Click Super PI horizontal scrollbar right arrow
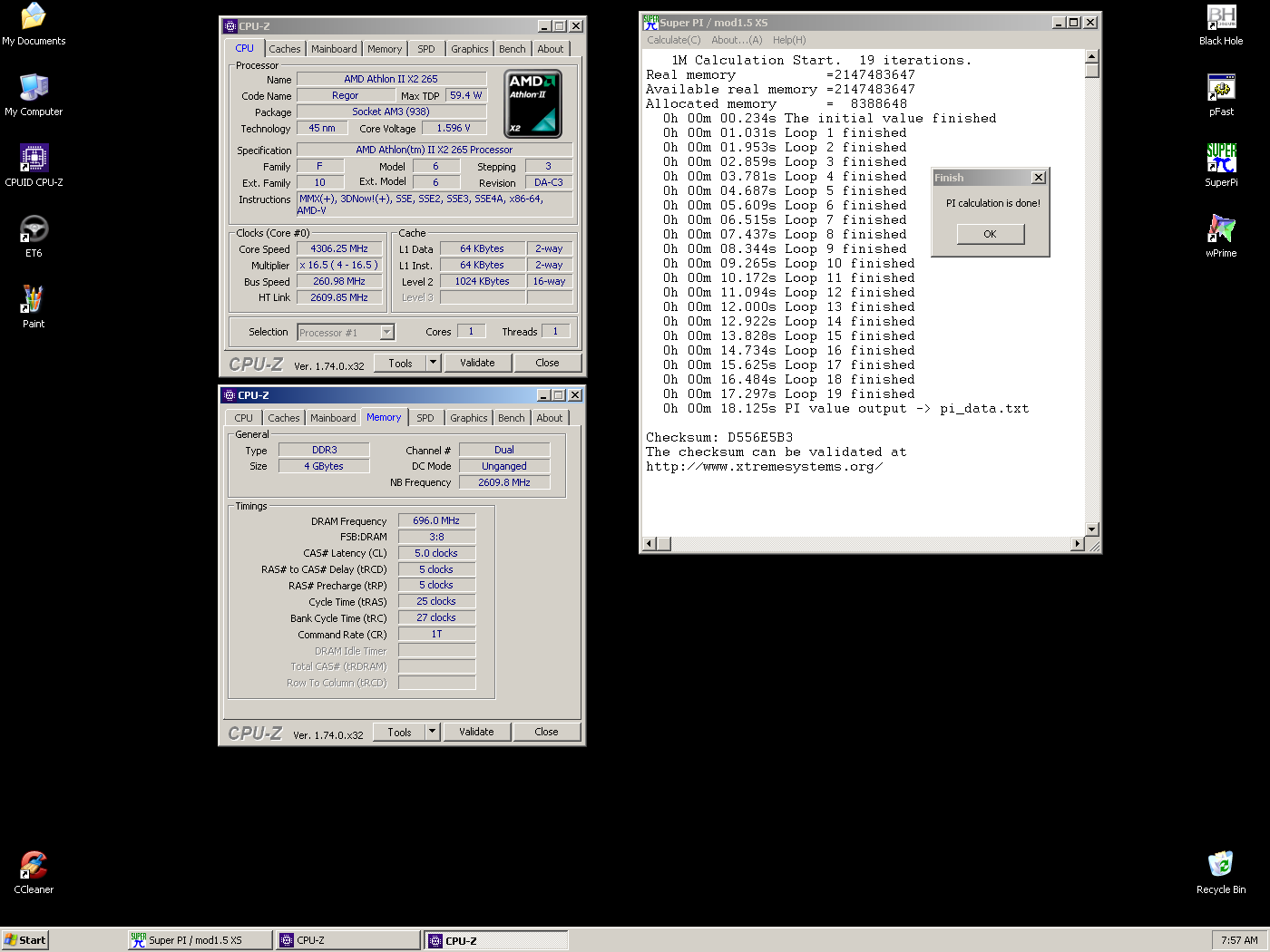This screenshot has width=1270, height=952. [x=1078, y=544]
